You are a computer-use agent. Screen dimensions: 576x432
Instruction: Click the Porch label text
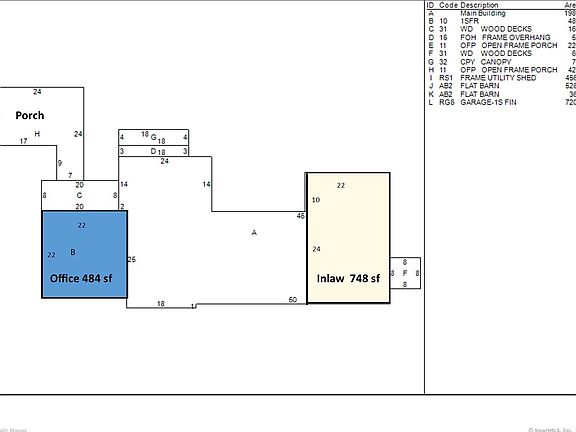[30, 115]
